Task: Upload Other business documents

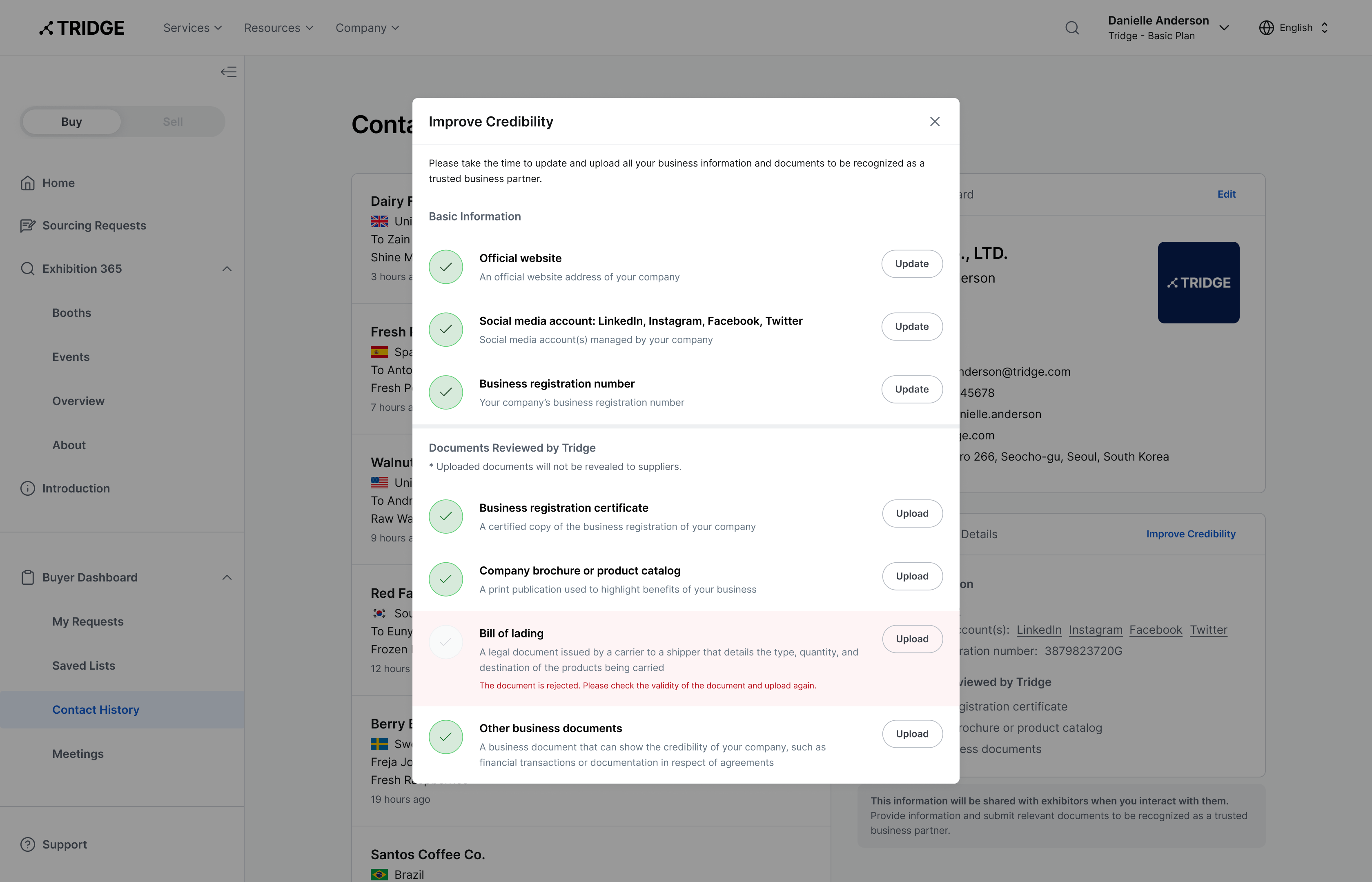Action: (912, 734)
